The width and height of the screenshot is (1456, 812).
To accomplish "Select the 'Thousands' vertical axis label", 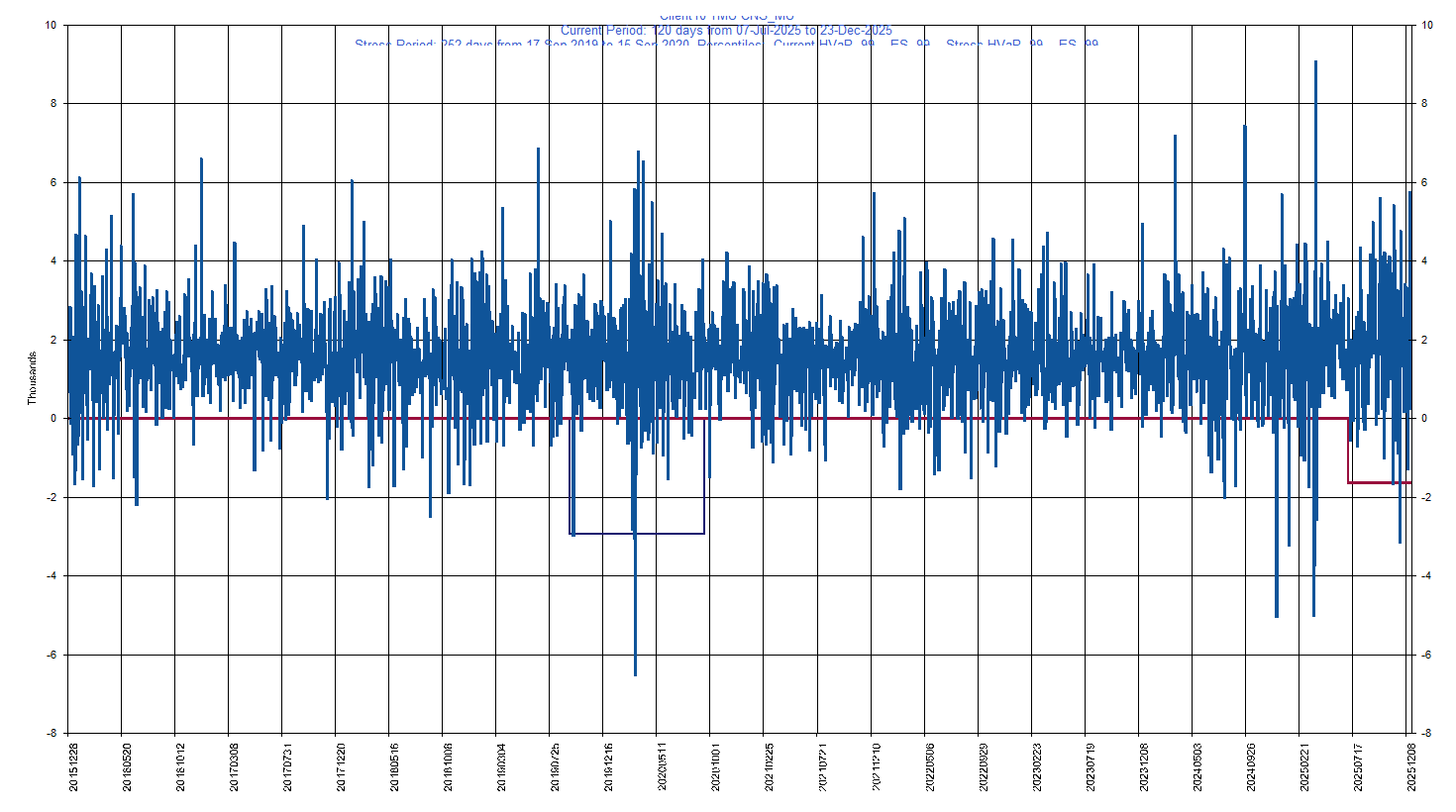I will [32, 378].
